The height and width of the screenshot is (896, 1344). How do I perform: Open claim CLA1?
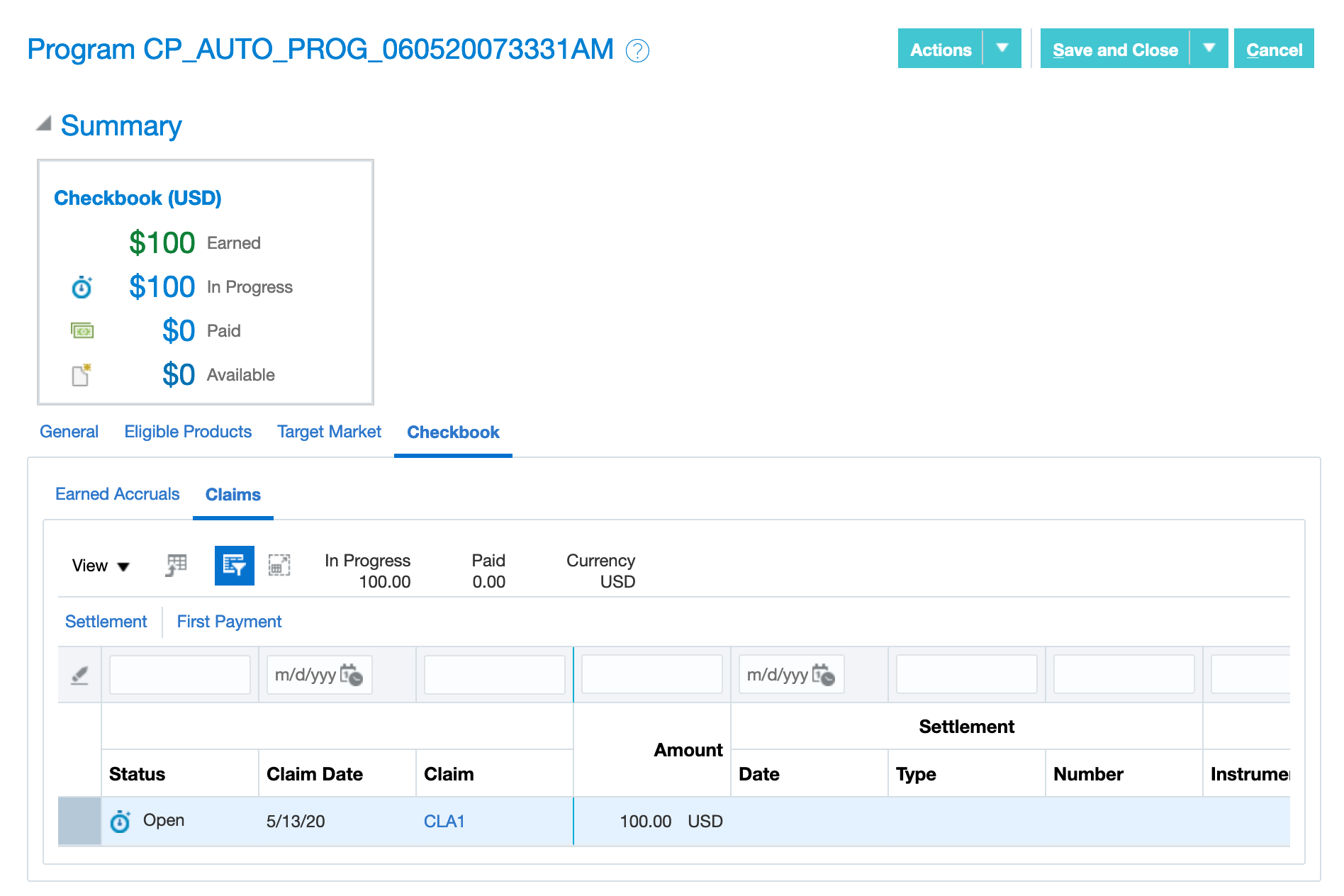[x=444, y=821]
